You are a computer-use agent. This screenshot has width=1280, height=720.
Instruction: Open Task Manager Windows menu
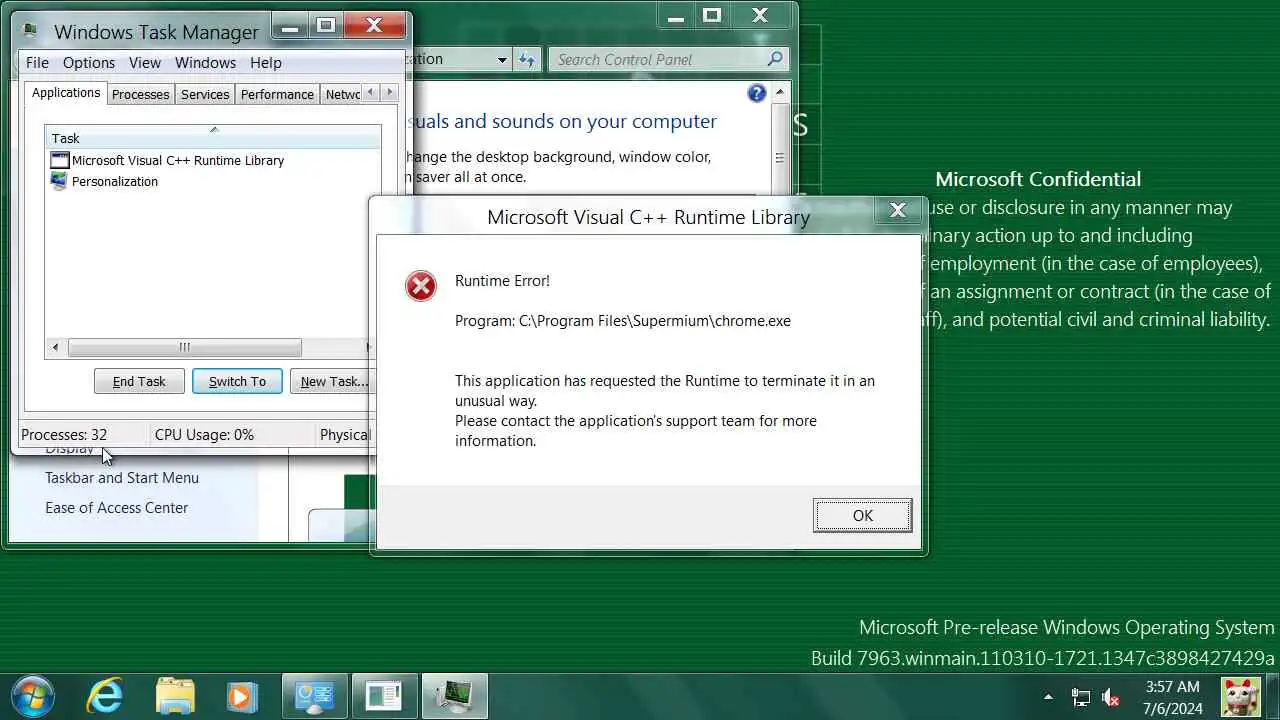coord(205,62)
